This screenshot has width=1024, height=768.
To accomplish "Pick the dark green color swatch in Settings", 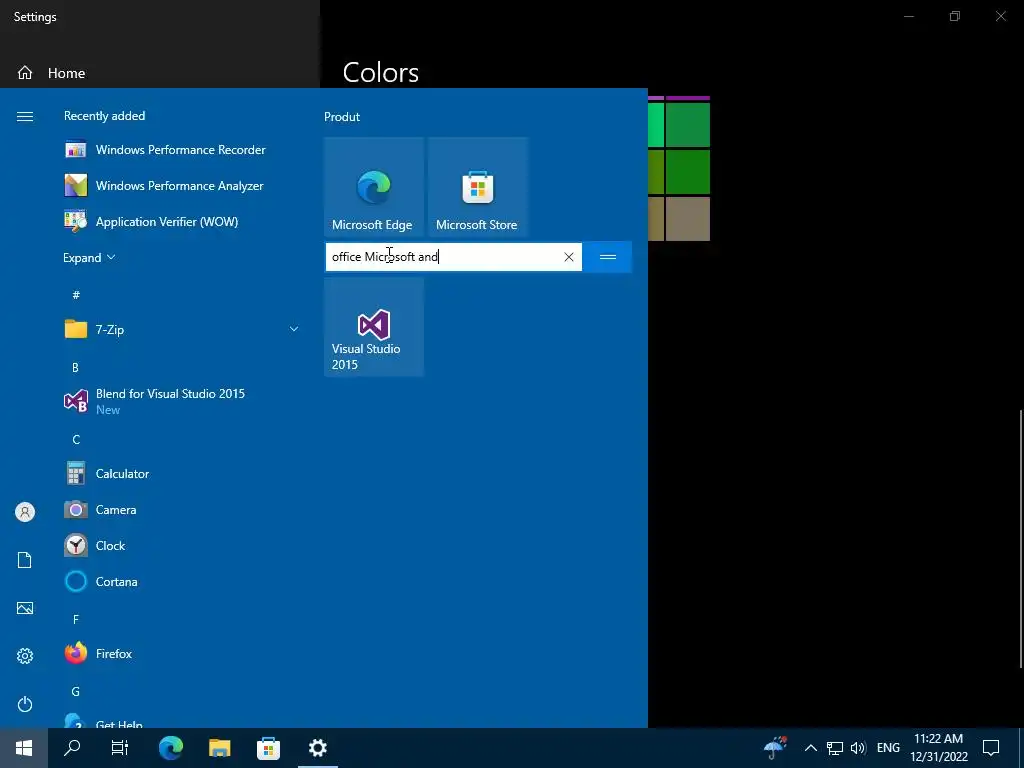I will click(688, 172).
